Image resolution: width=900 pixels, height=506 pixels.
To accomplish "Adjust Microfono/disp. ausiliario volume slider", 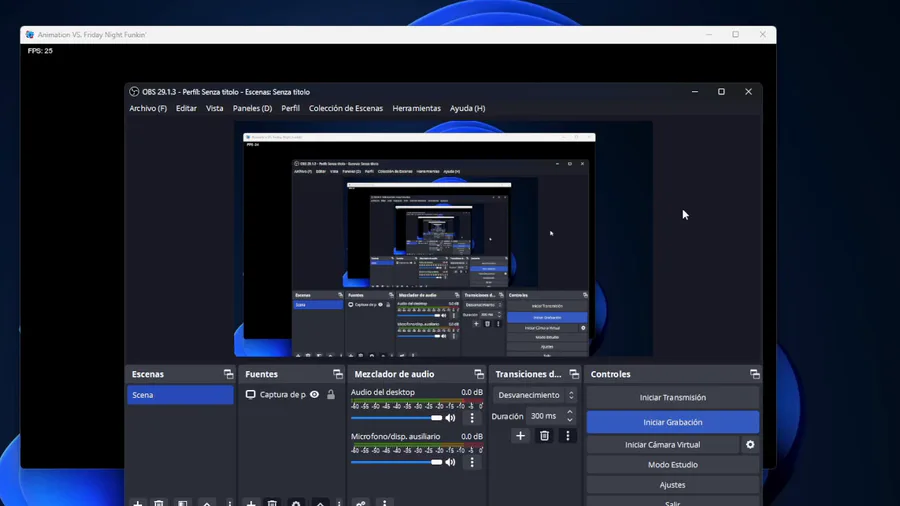I will pyautogui.click(x=397, y=462).
